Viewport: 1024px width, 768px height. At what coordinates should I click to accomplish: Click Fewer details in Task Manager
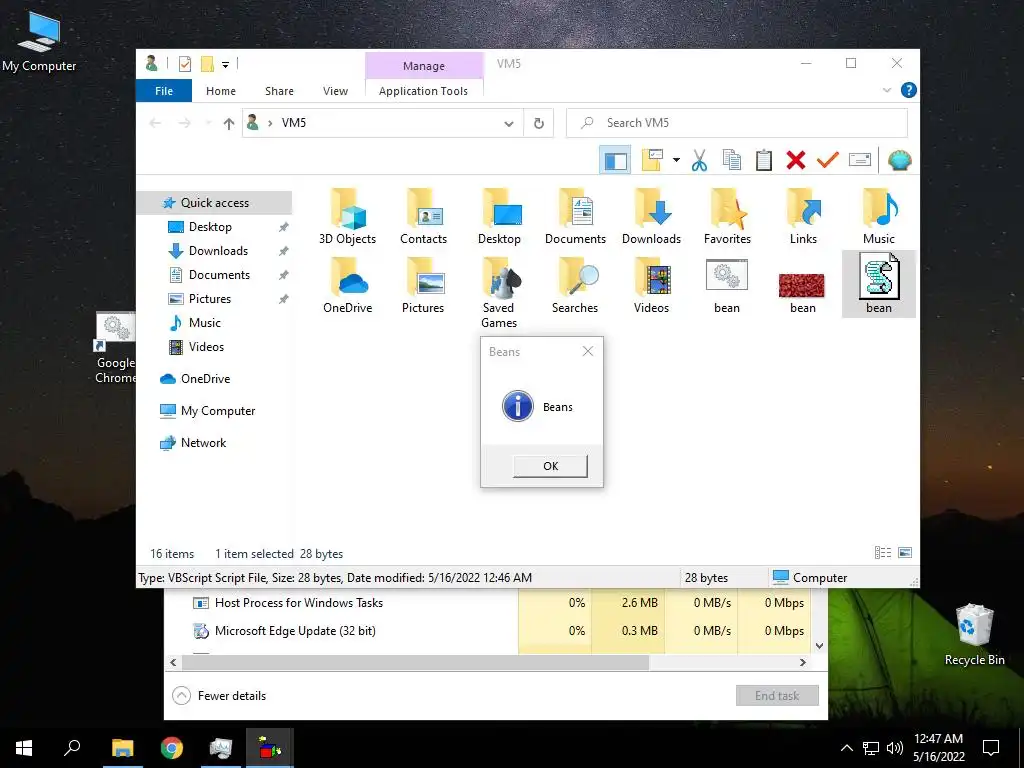(x=219, y=696)
